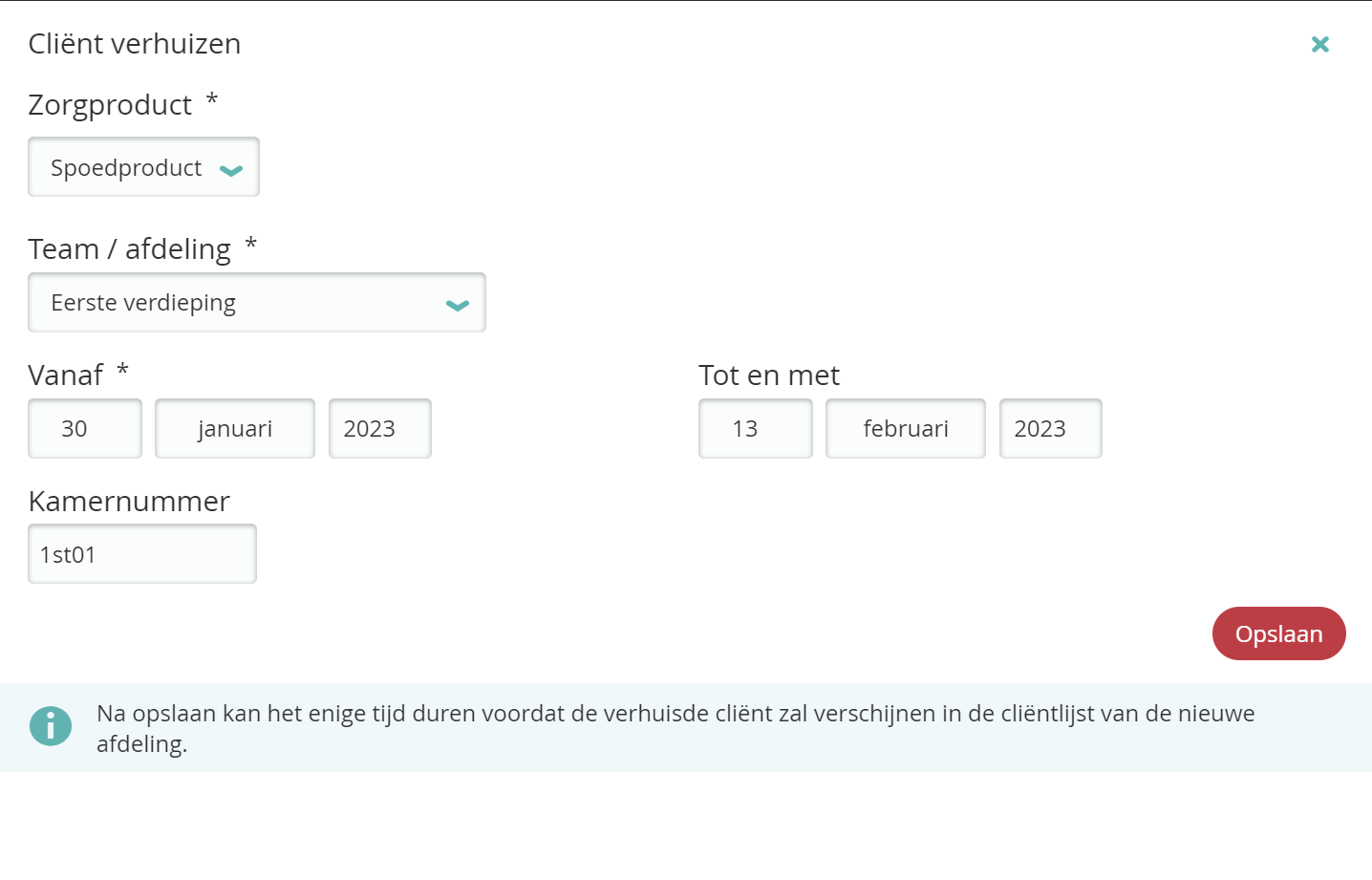Click the chevron arrow beside Spoedproduct
This screenshot has height=880, width=1372.
pos(231,170)
